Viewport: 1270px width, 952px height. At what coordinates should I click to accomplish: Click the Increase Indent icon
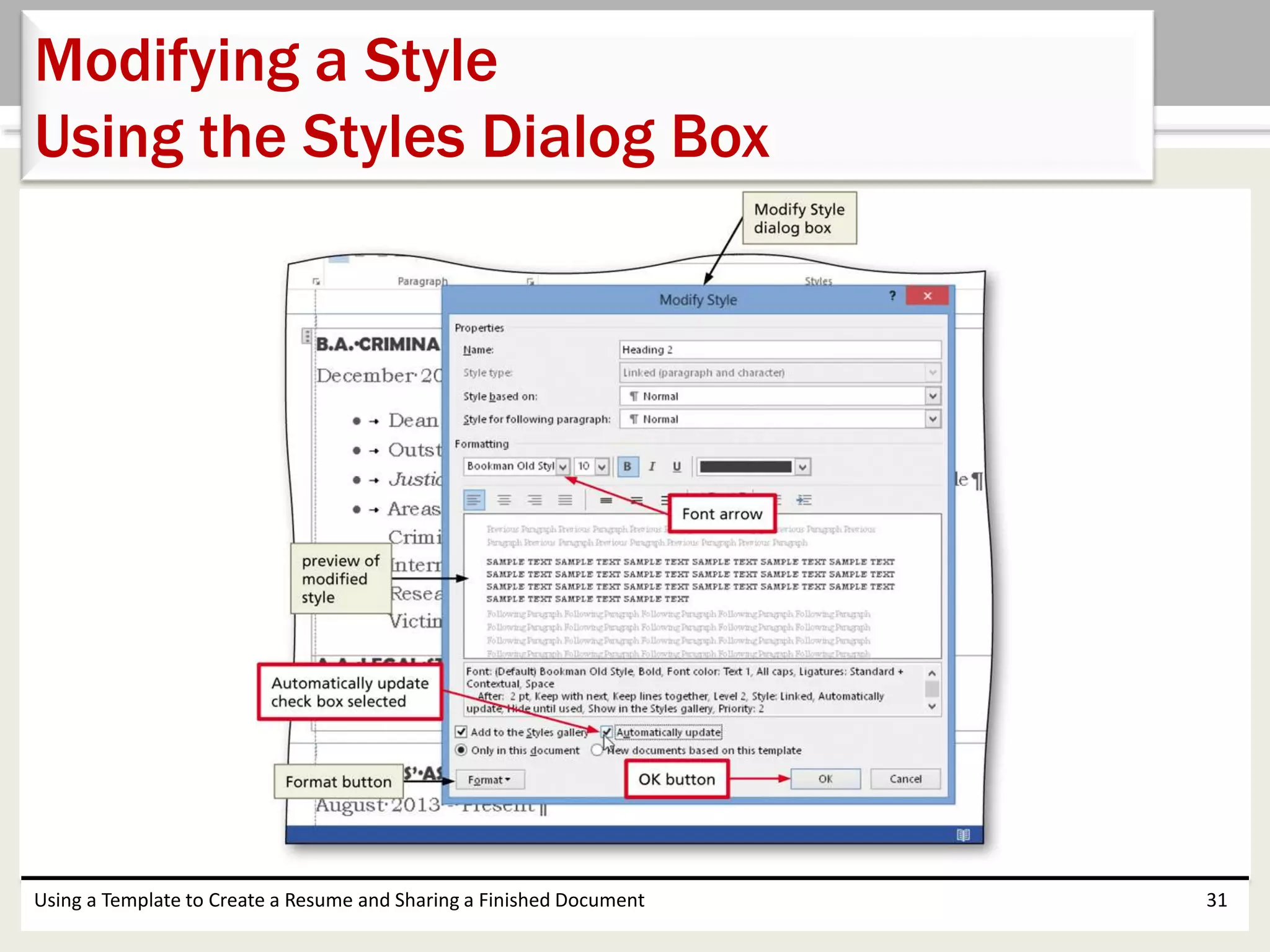[804, 500]
